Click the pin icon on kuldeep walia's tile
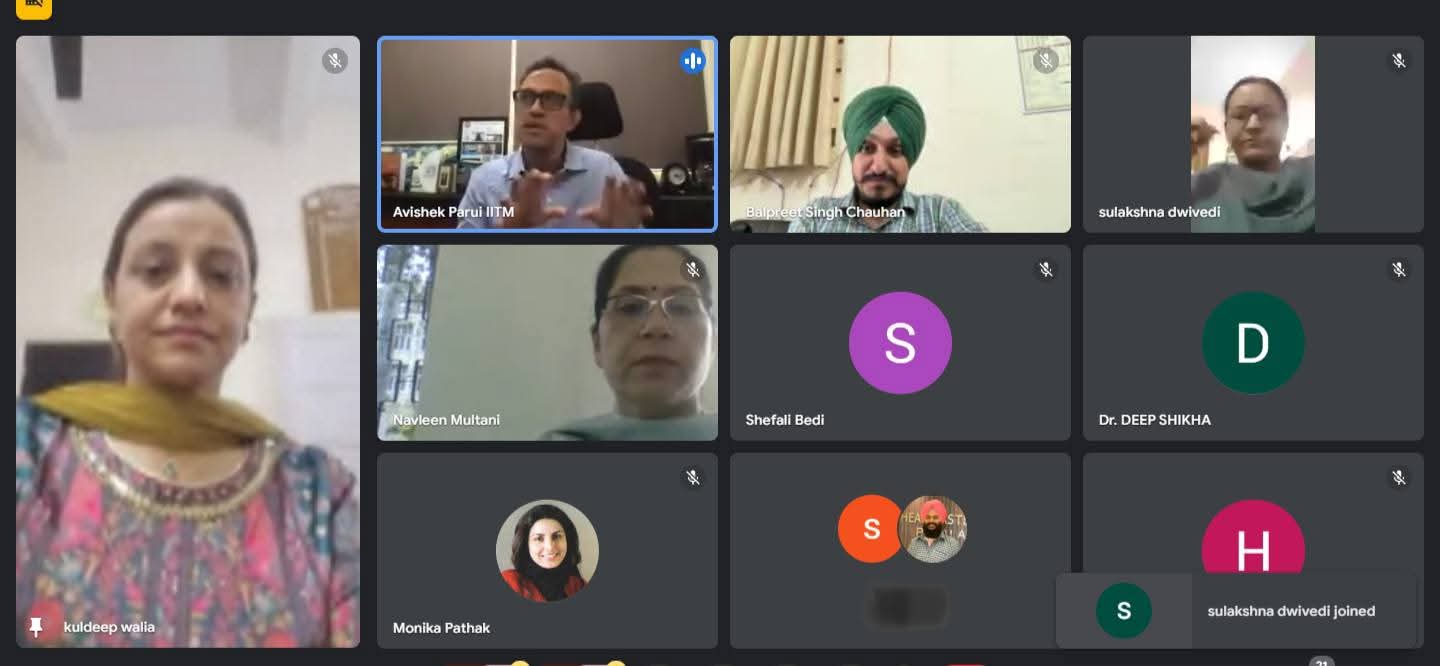 coord(36,627)
